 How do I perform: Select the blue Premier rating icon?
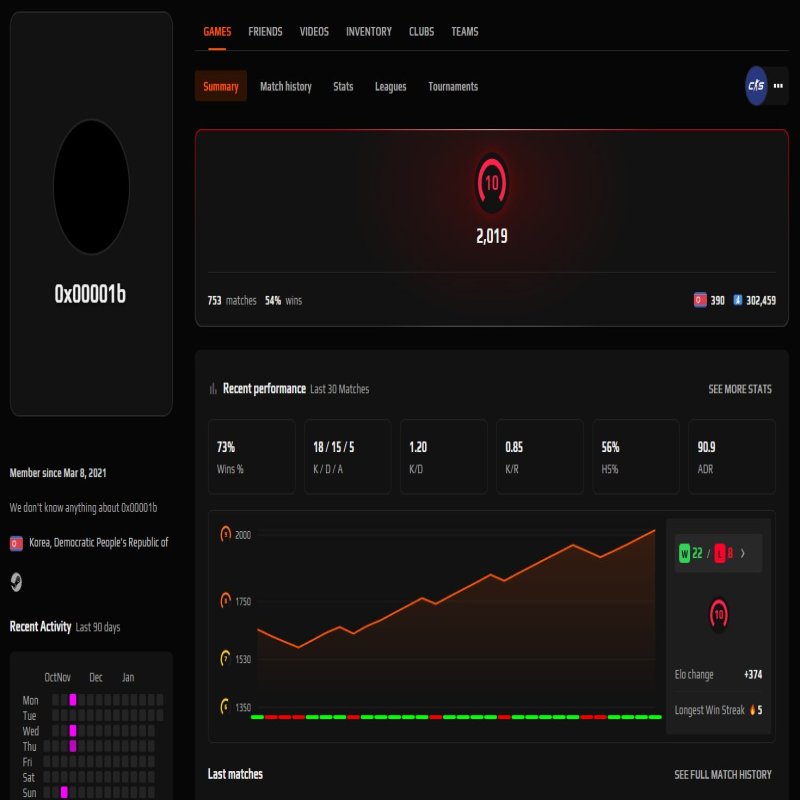739,300
